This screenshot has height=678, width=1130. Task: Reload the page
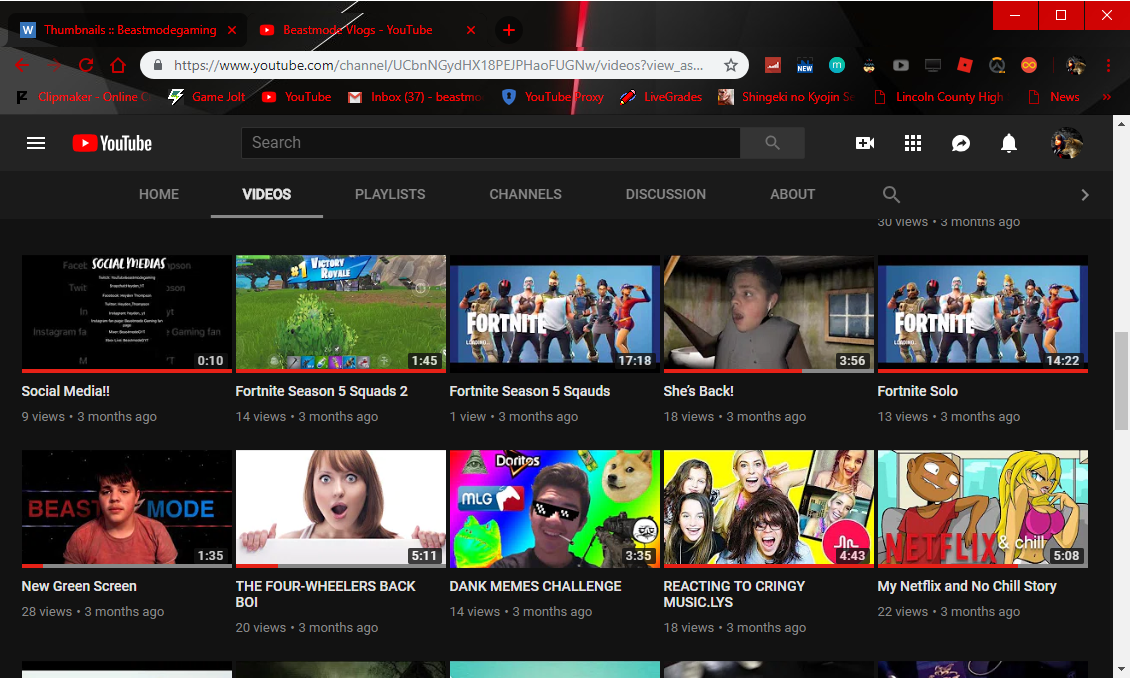pyautogui.click(x=86, y=66)
